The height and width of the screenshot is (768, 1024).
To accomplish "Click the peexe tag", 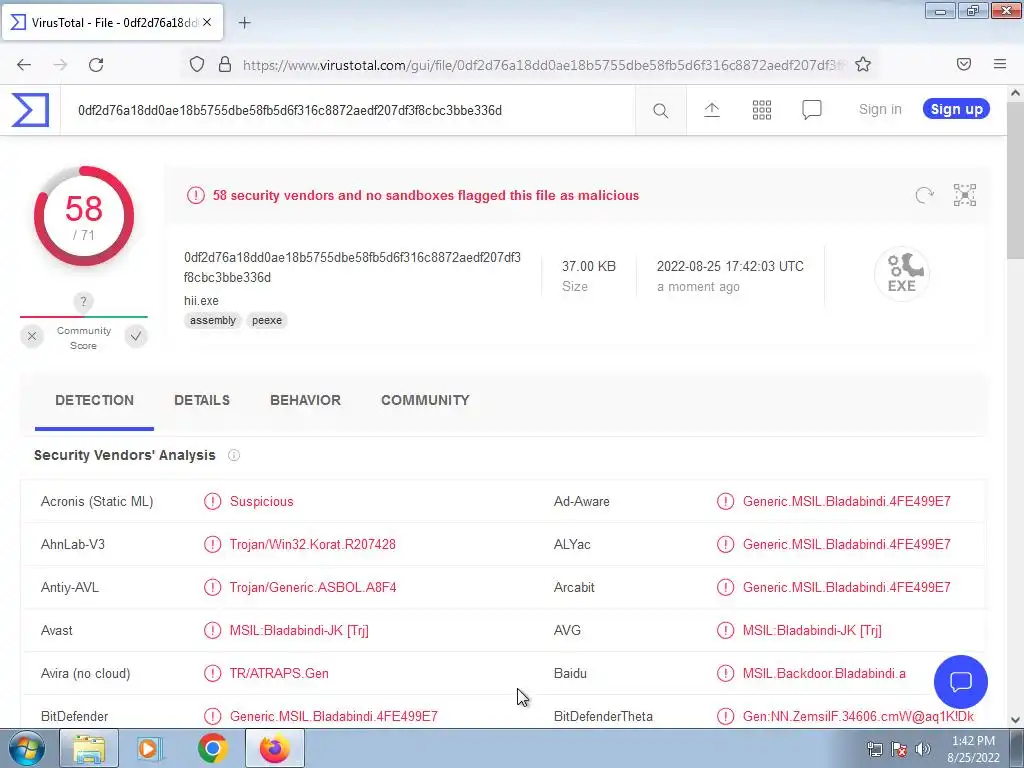I will [267, 321].
